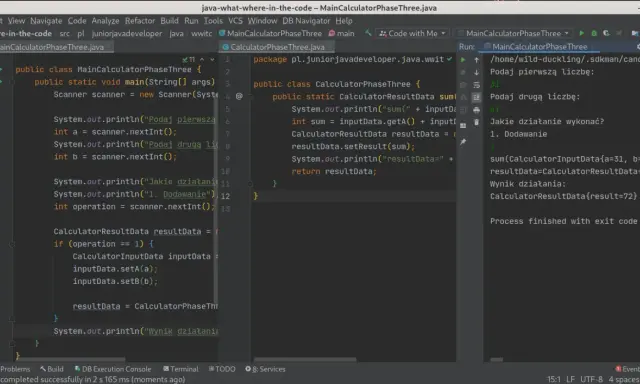The height and width of the screenshot is (384, 640).
Task: Open the DB Navigator menu
Action: [x=306, y=20]
